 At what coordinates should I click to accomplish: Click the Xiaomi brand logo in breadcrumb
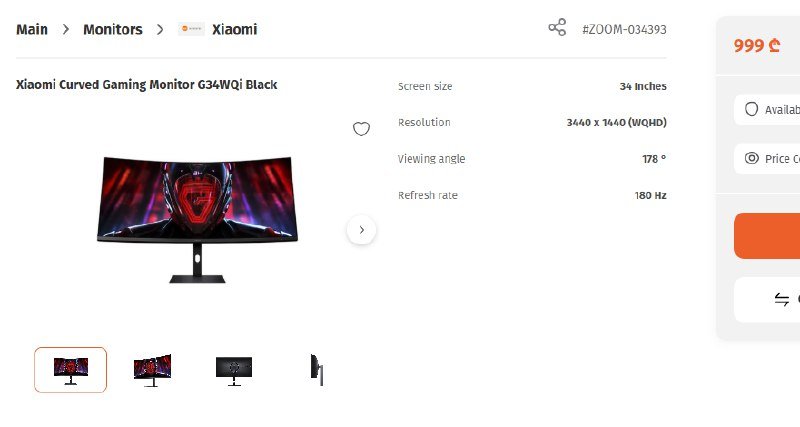191,29
